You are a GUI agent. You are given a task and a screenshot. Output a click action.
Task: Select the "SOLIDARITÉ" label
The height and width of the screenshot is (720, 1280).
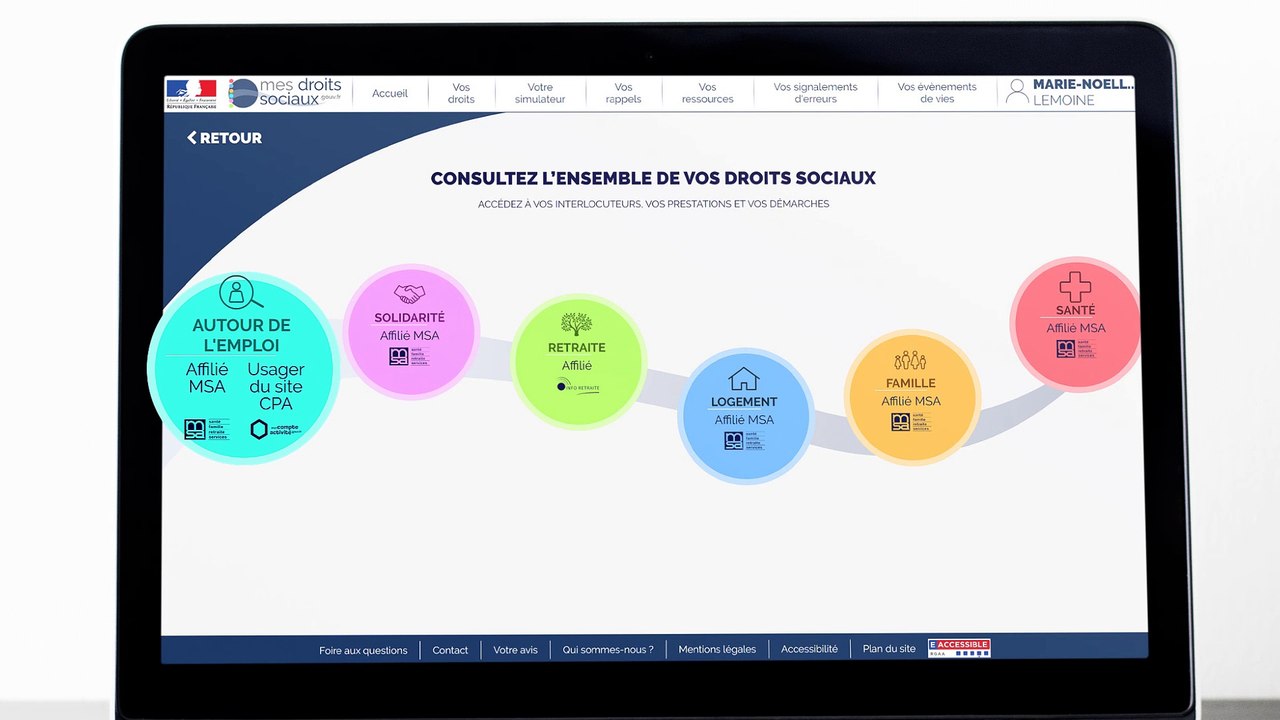point(410,318)
